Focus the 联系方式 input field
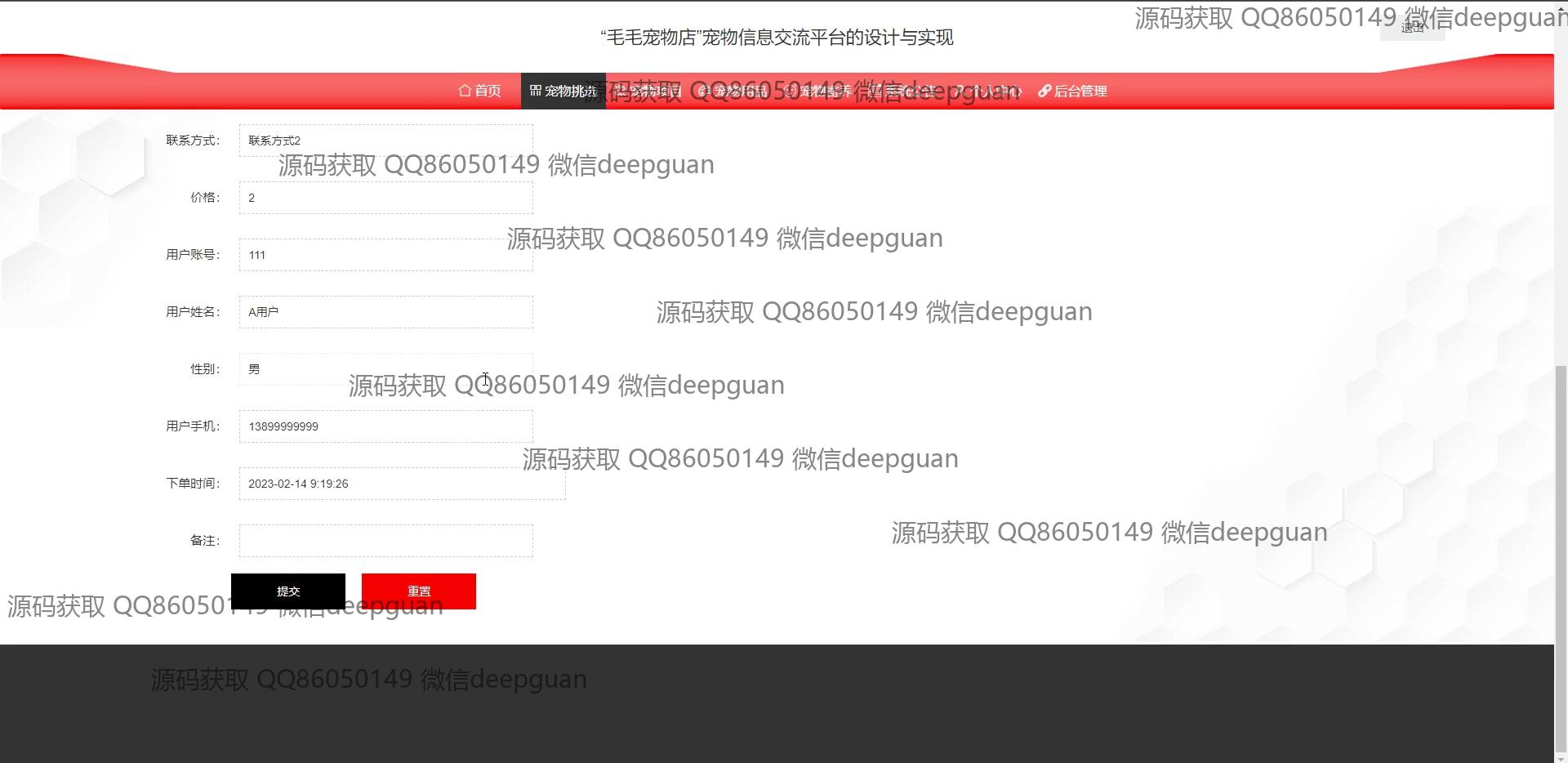 pos(386,141)
